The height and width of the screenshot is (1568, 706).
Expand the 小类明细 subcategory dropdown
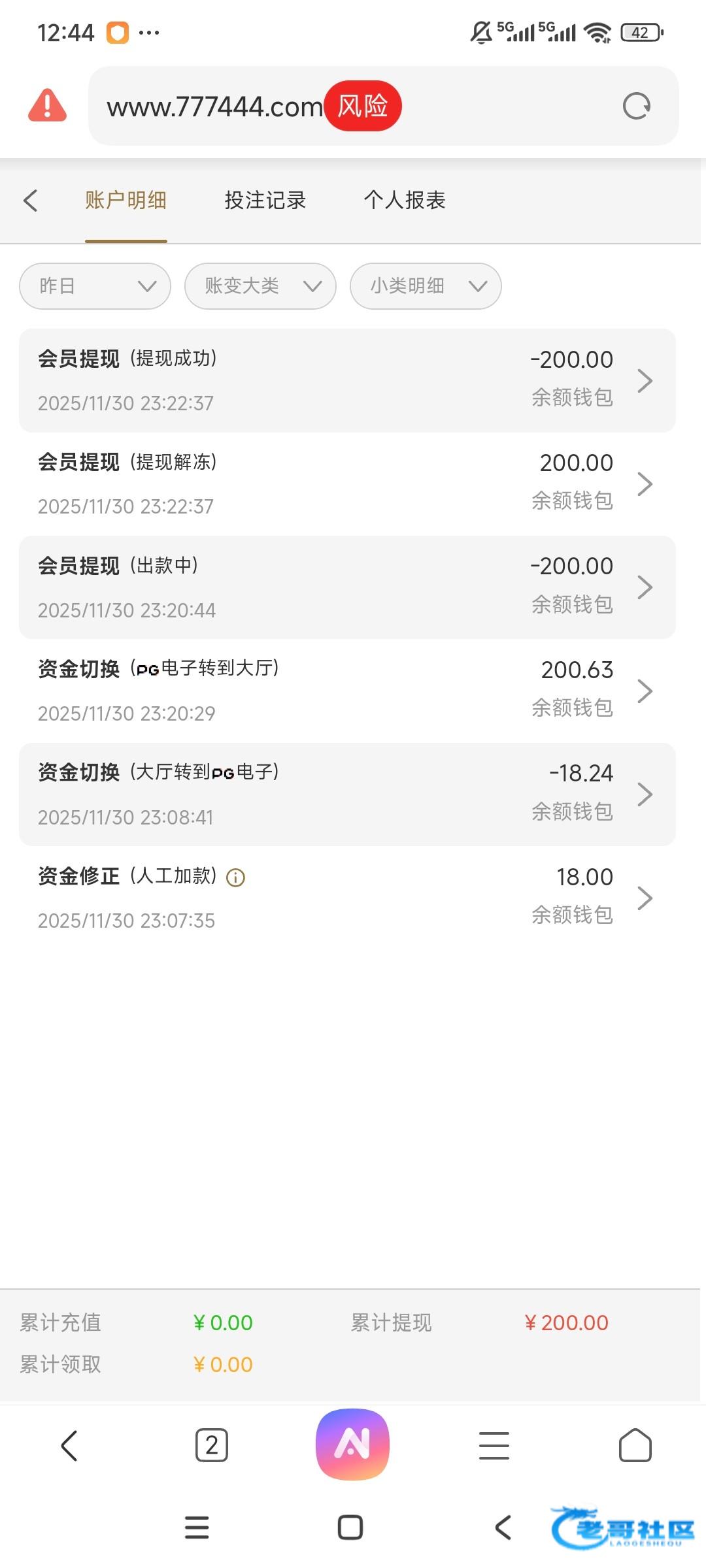click(426, 286)
